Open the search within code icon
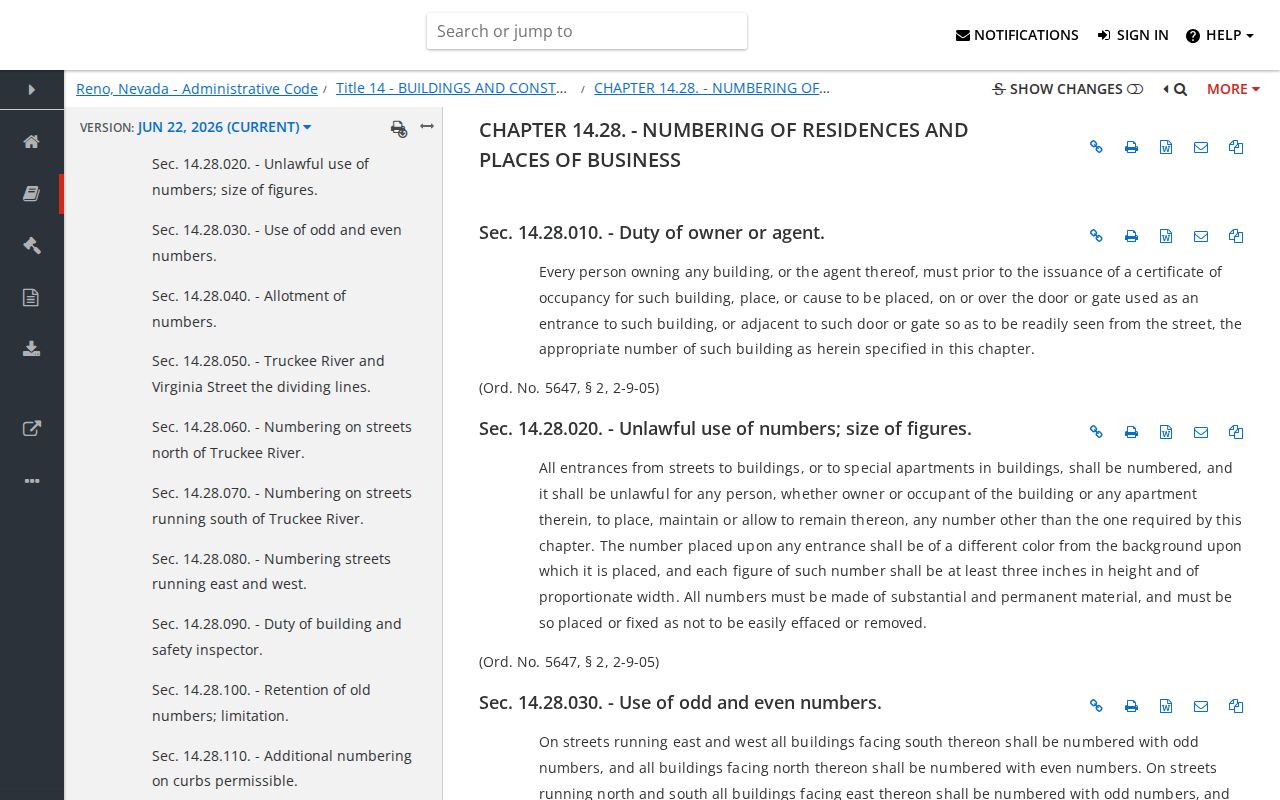 pos(1175,89)
